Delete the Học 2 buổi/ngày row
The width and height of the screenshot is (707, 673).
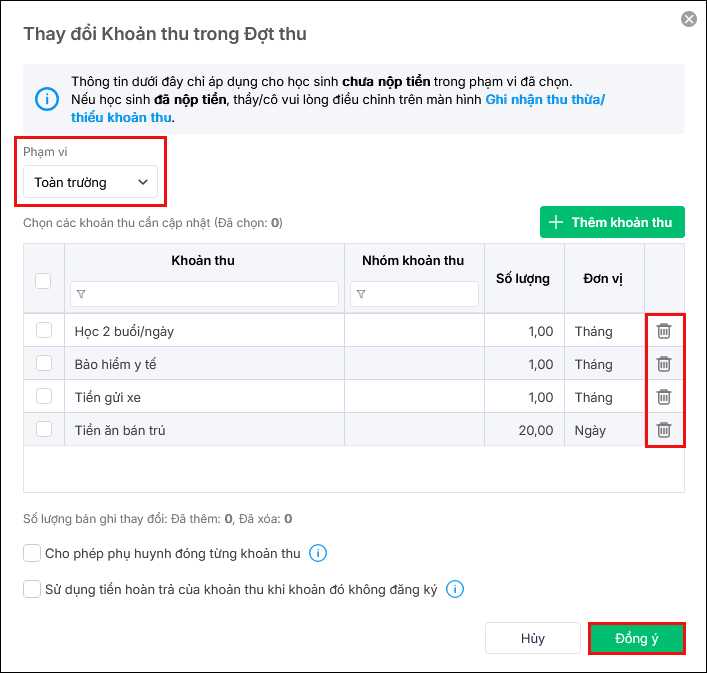tap(663, 331)
